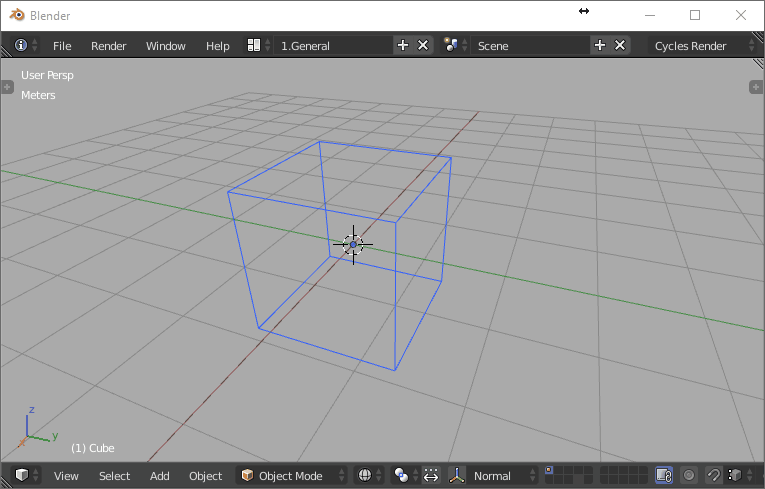Screen dimensions: 765x489
Task: Open the Object Mode dropdown
Action: pos(292,475)
